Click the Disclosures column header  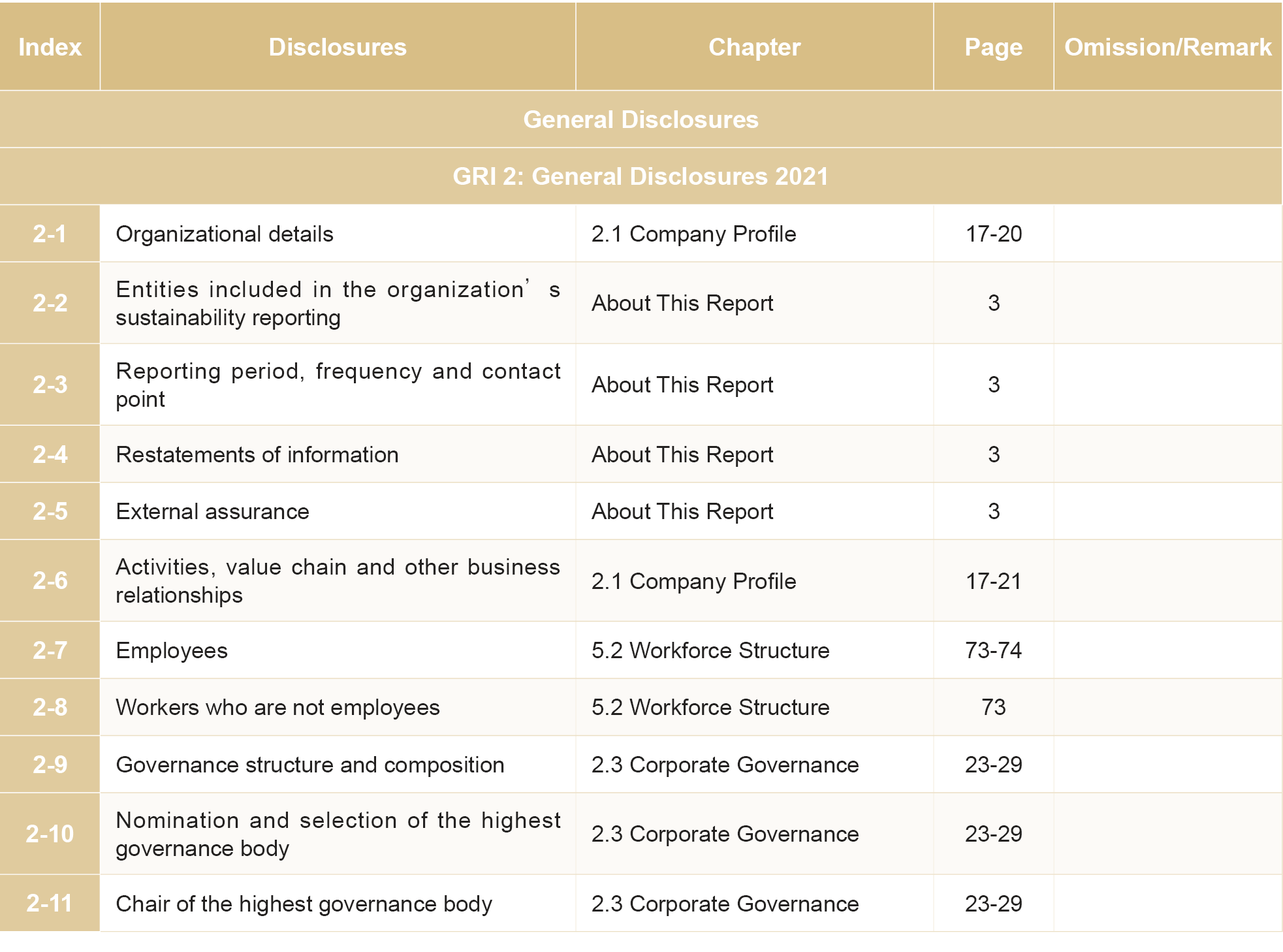(x=337, y=47)
